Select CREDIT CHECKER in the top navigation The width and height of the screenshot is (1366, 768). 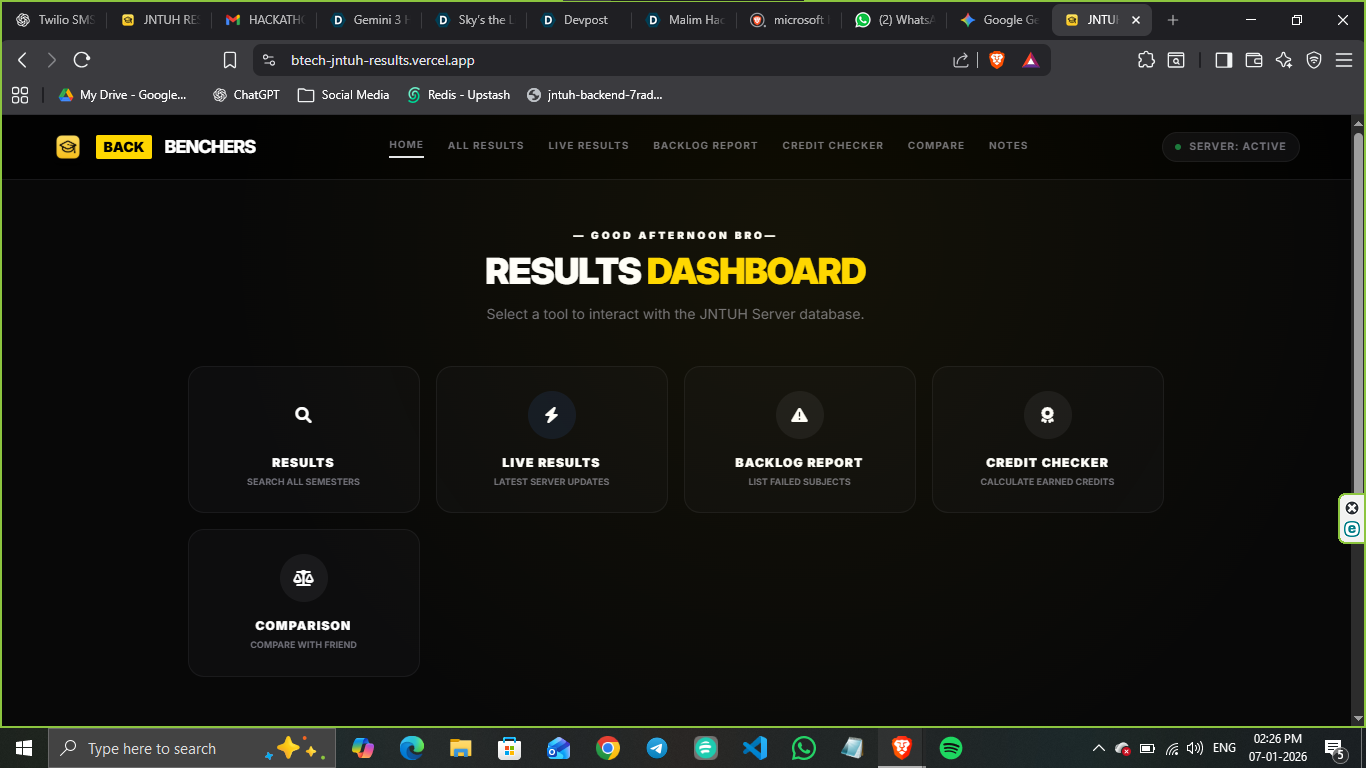pos(833,146)
